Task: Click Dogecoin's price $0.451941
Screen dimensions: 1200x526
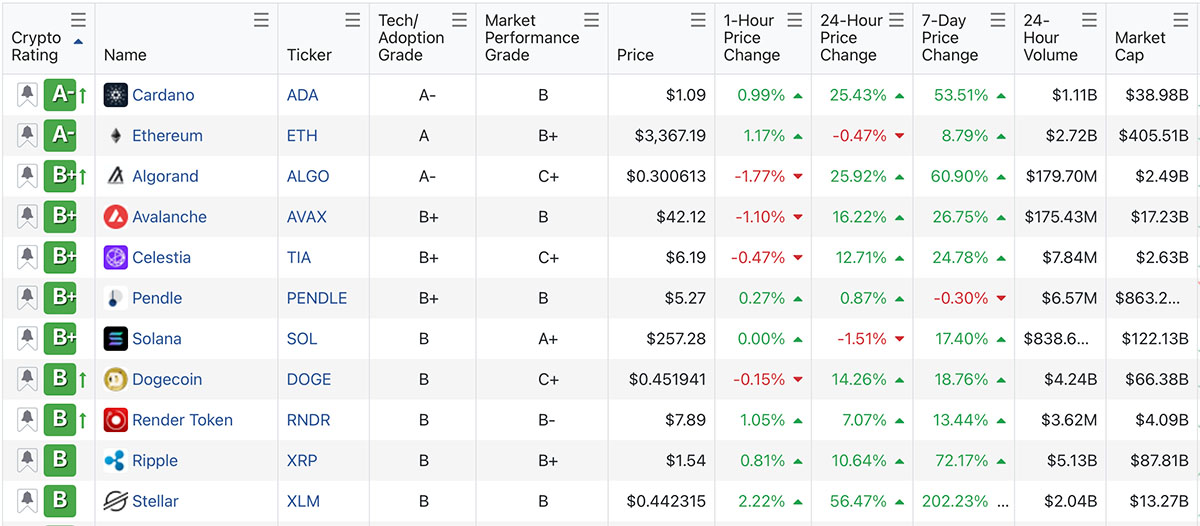Action: (x=668, y=379)
